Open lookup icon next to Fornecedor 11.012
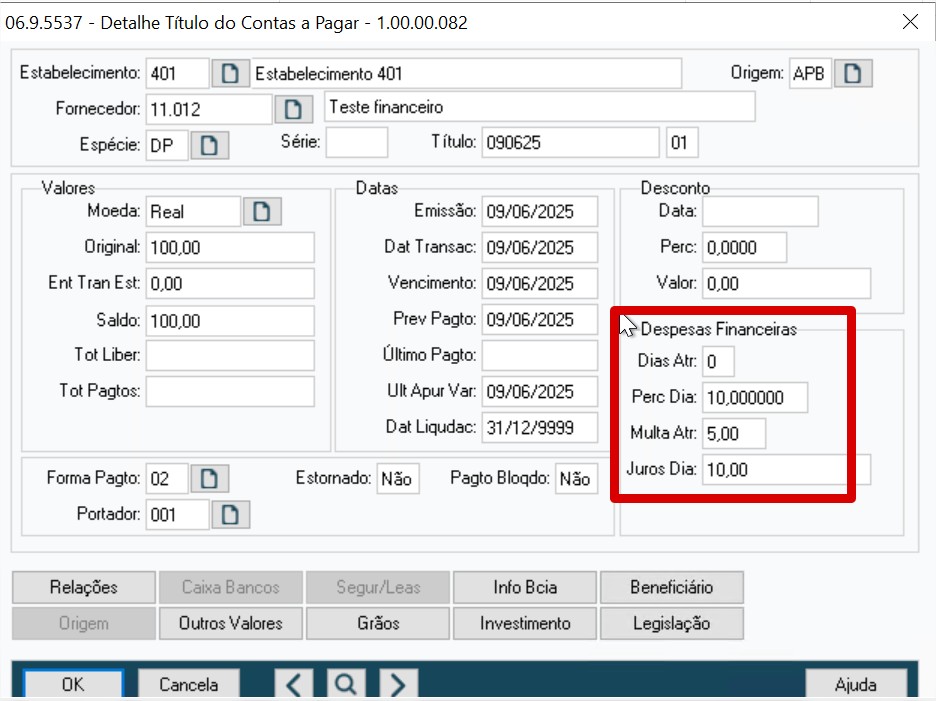Screen dimensions: 936x701 pyautogui.click(x=293, y=109)
